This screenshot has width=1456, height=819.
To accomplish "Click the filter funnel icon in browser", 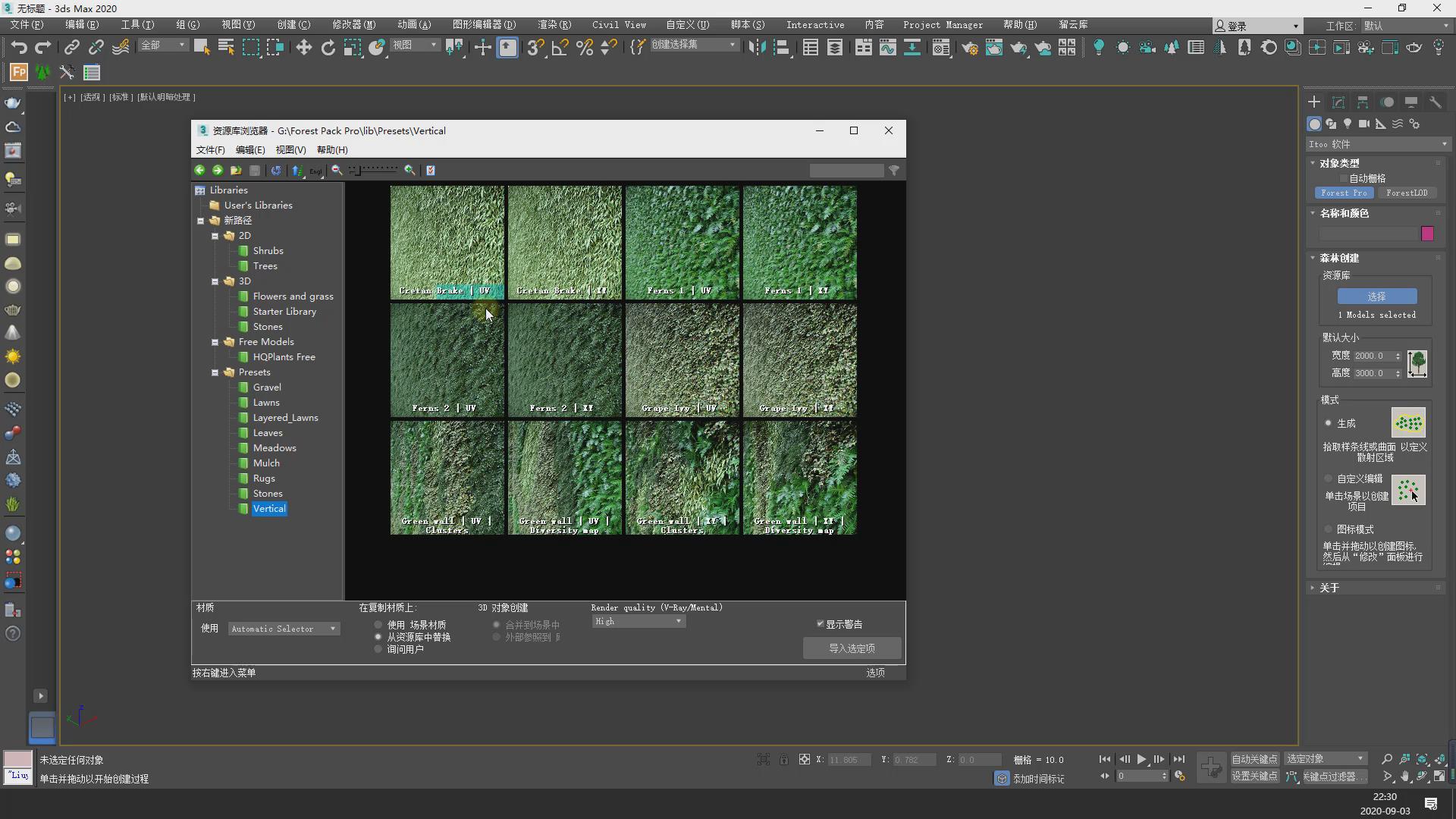I will pos(894,171).
